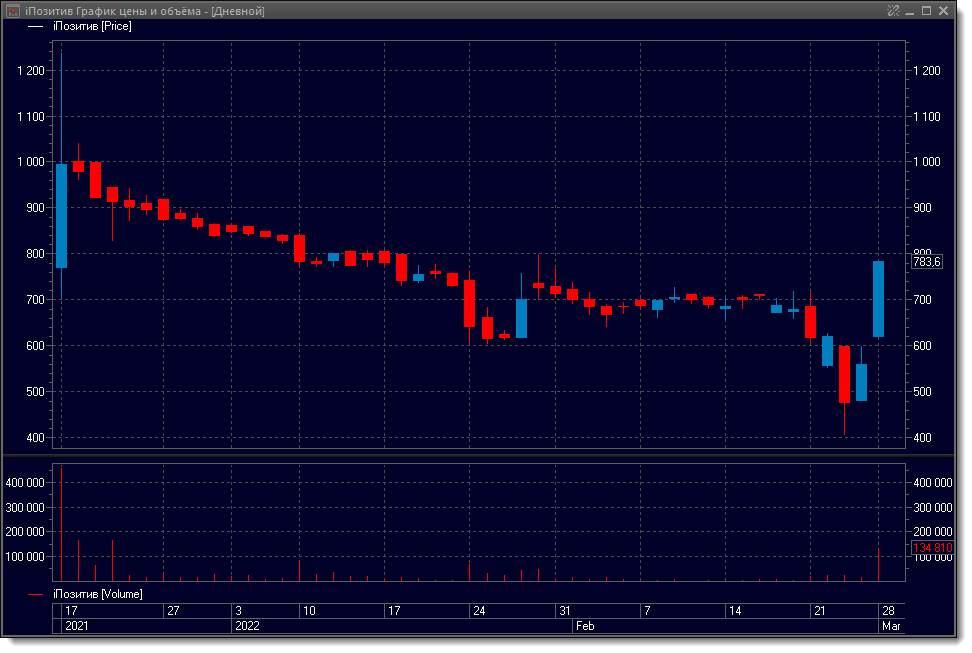Click the white Price legend line swatch
972x653 pixels.
click(36, 27)
